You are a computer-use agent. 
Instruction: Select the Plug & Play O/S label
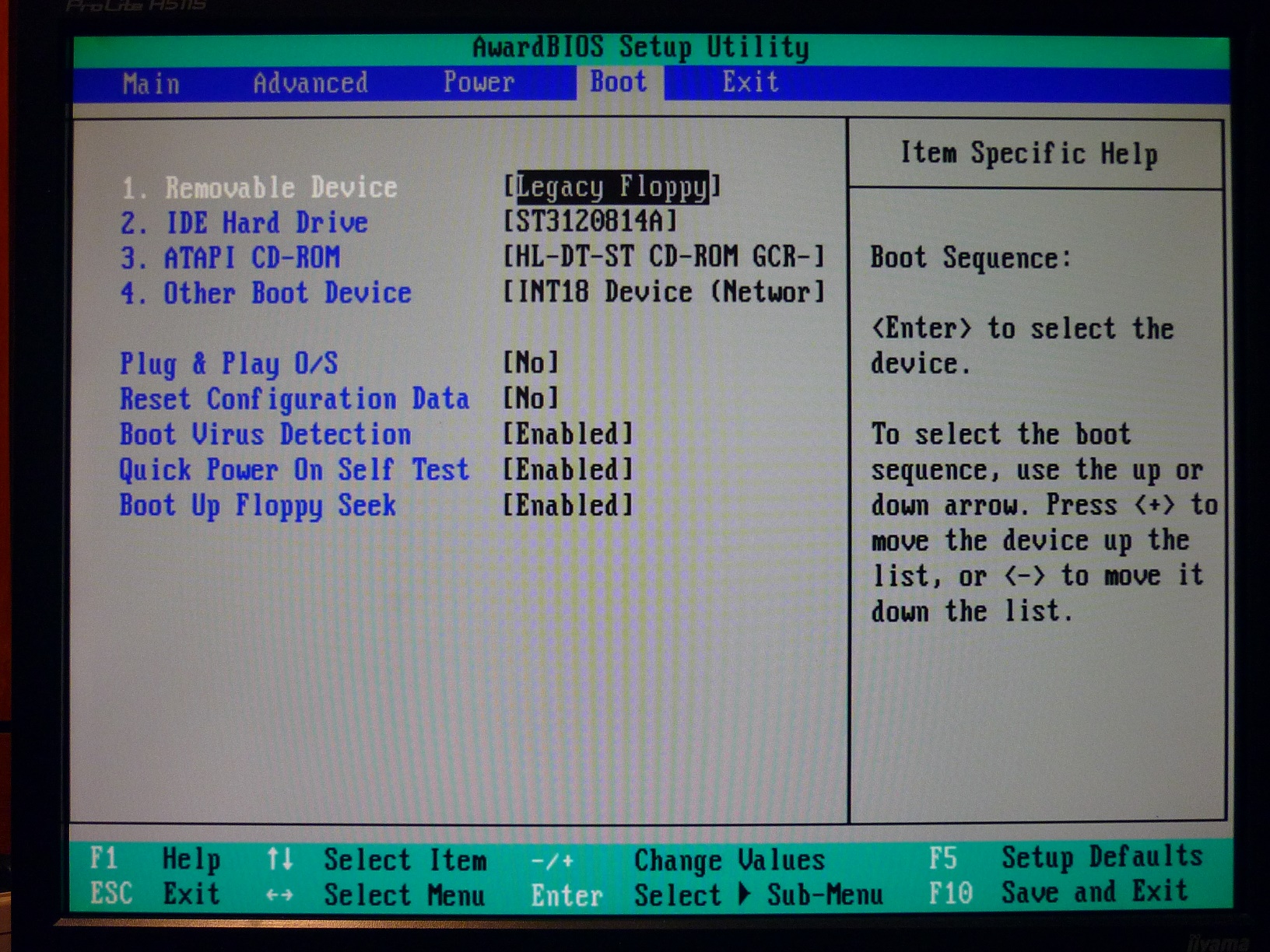[x=229, y=364]
